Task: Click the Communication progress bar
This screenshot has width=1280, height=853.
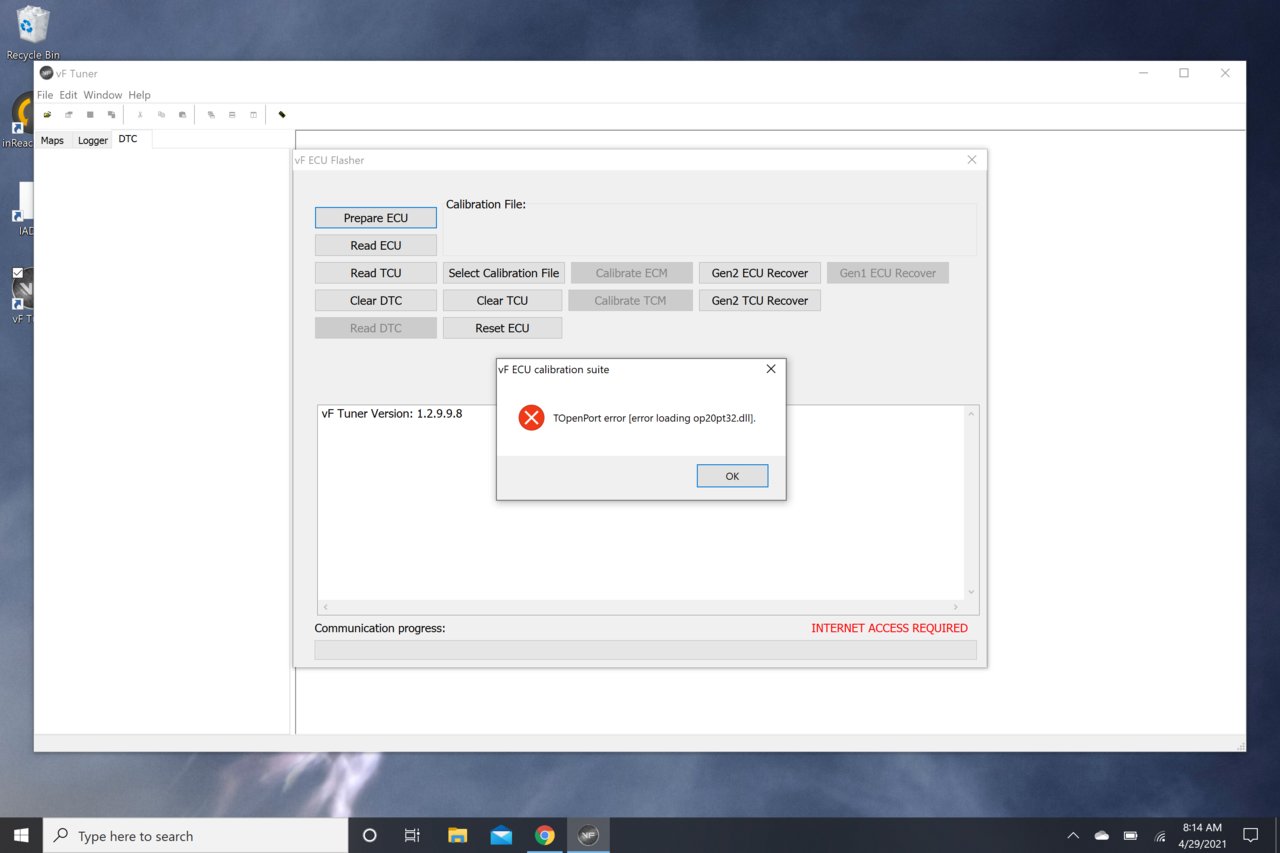Action: pyautogui.click(x=645, y=650)
